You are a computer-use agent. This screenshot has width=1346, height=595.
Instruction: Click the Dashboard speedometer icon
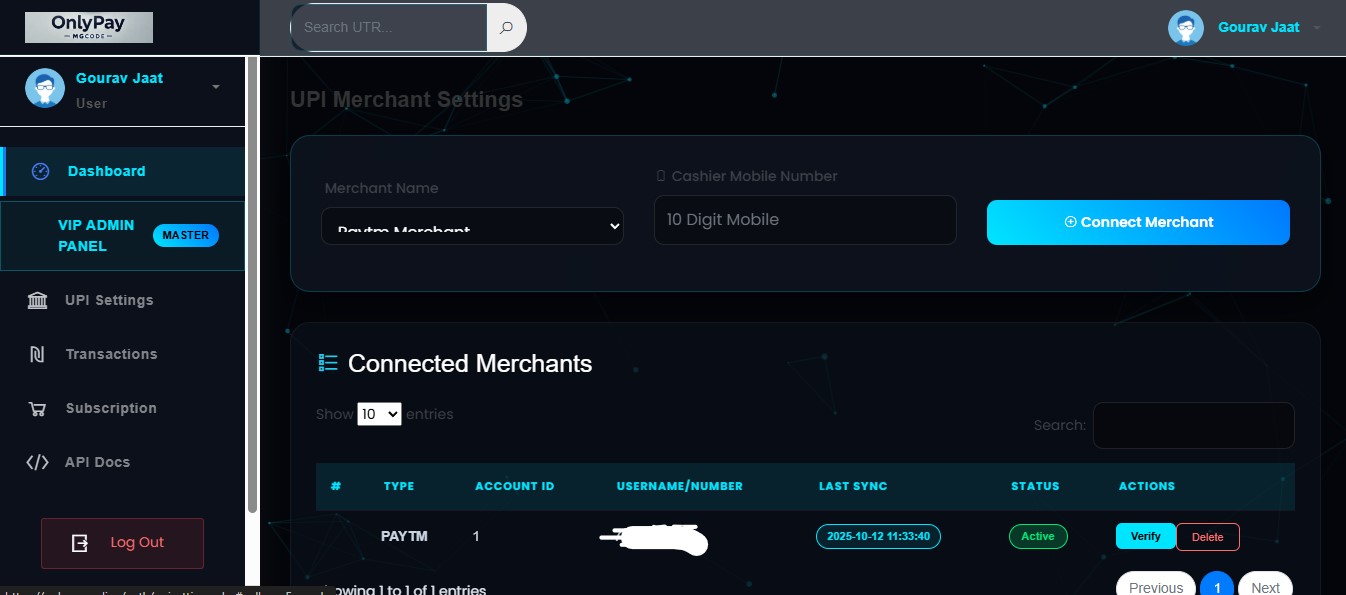[x=40, y=171]
